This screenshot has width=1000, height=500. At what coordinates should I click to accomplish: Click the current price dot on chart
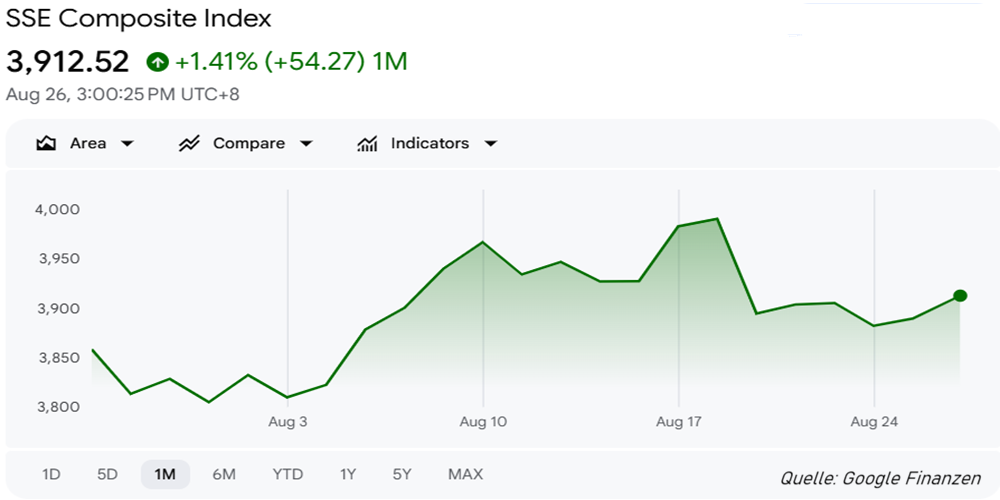(960, 295)
